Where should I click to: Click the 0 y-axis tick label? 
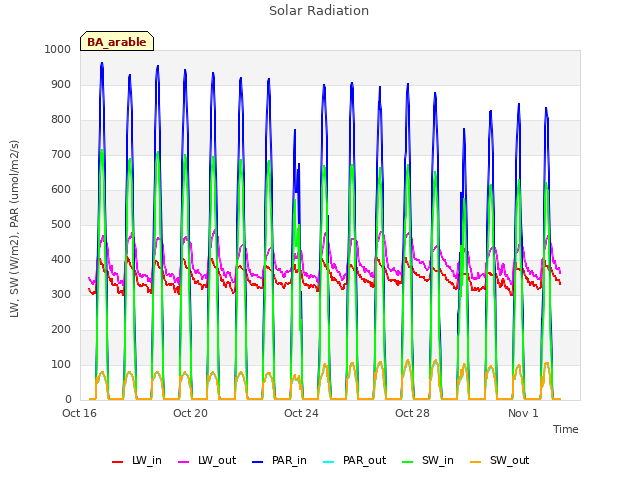(x=68, y=399)
